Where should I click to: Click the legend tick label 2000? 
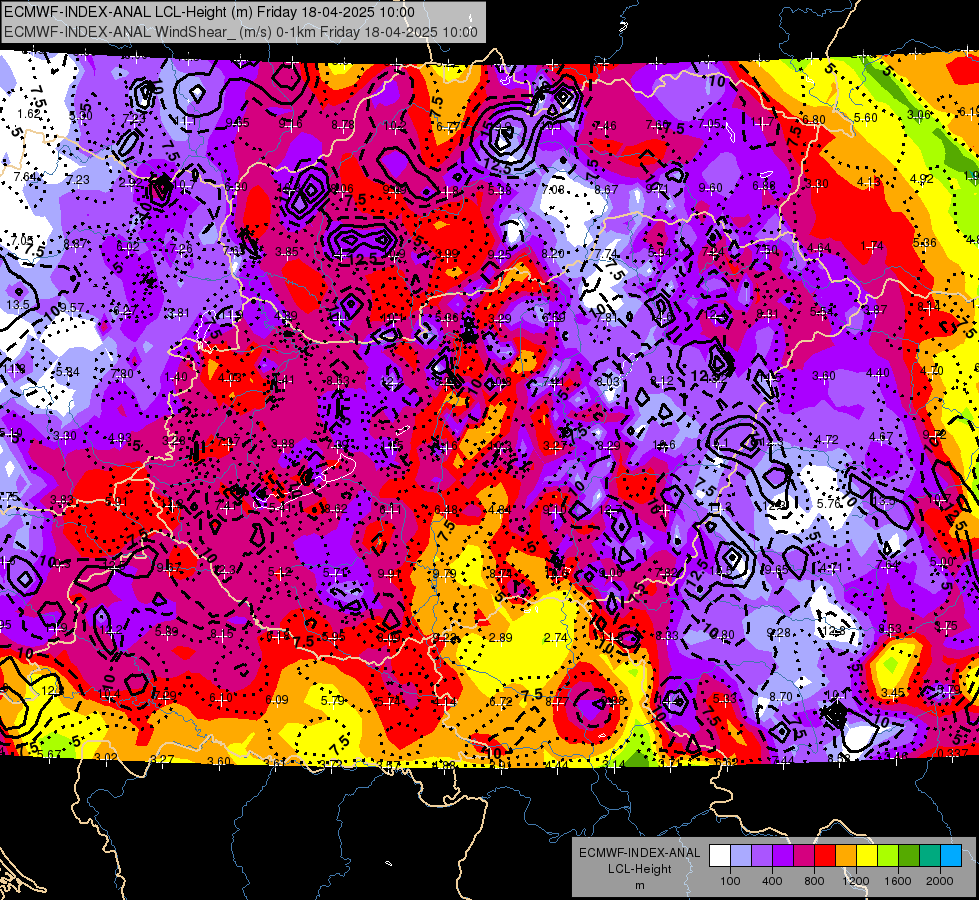[x=939, y=881]
